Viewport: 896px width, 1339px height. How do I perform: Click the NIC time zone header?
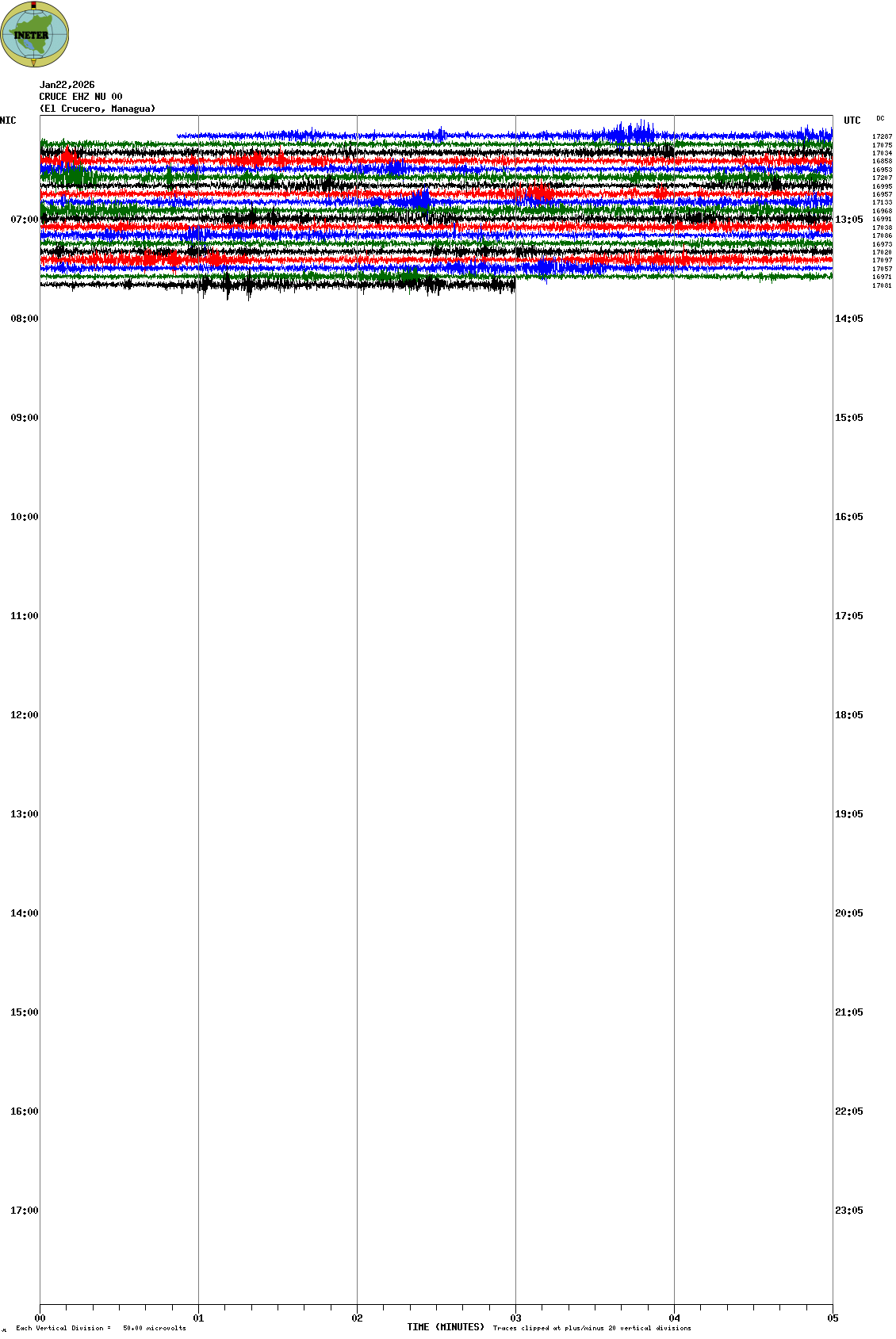(8, 121)
